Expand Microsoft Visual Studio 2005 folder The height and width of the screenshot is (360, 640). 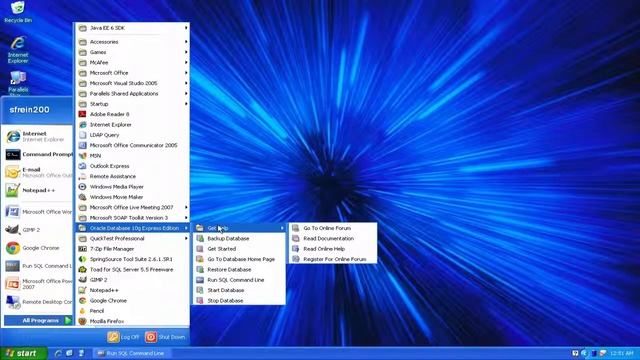point(133,83)
